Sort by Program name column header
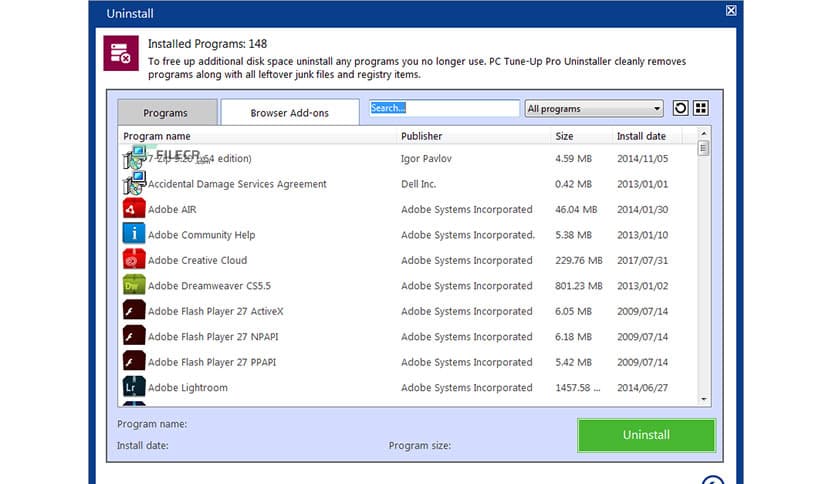 click(x=157, y=136)
